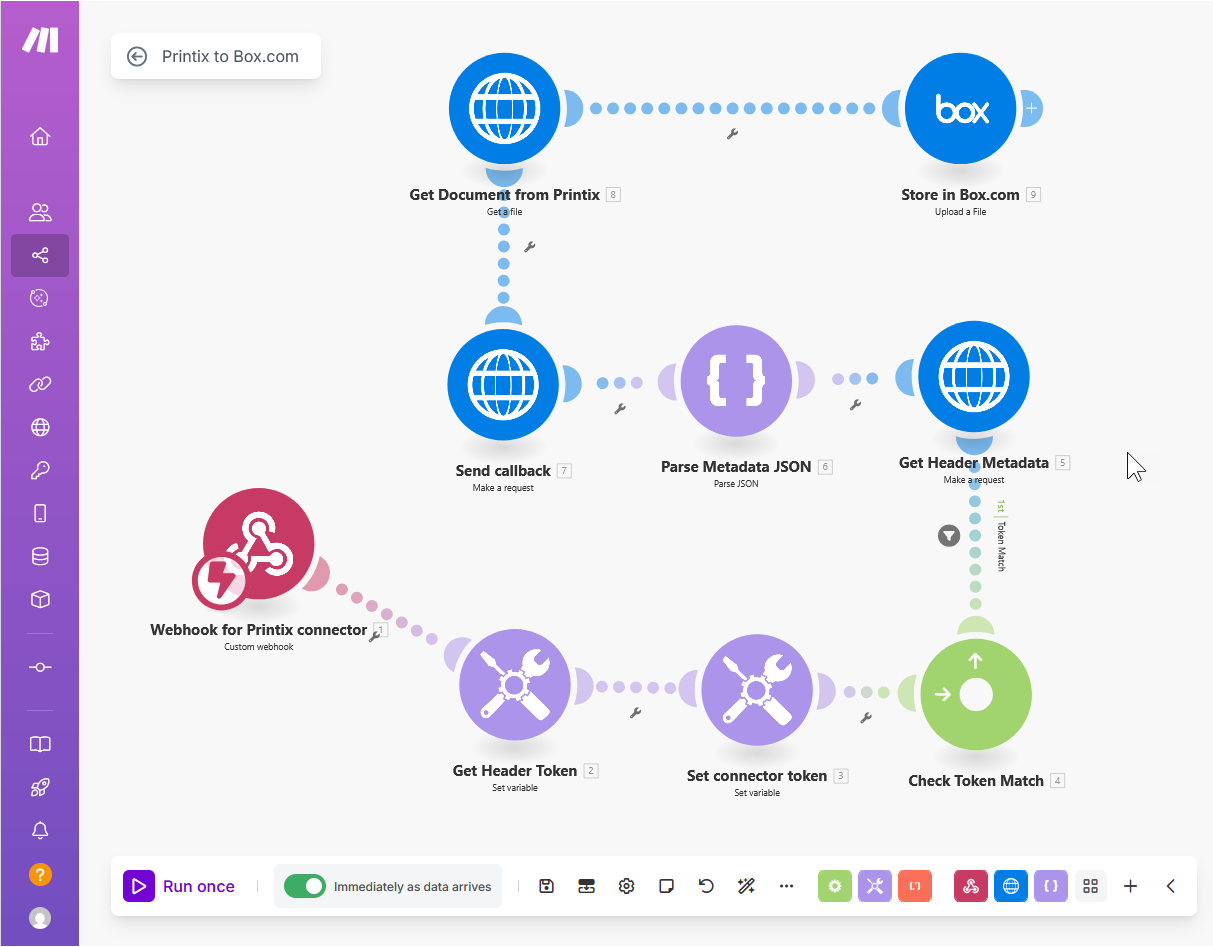Click the auto-align magic wand icon
The width and height of the screenshot is (1213, 947).
(746, 886)
